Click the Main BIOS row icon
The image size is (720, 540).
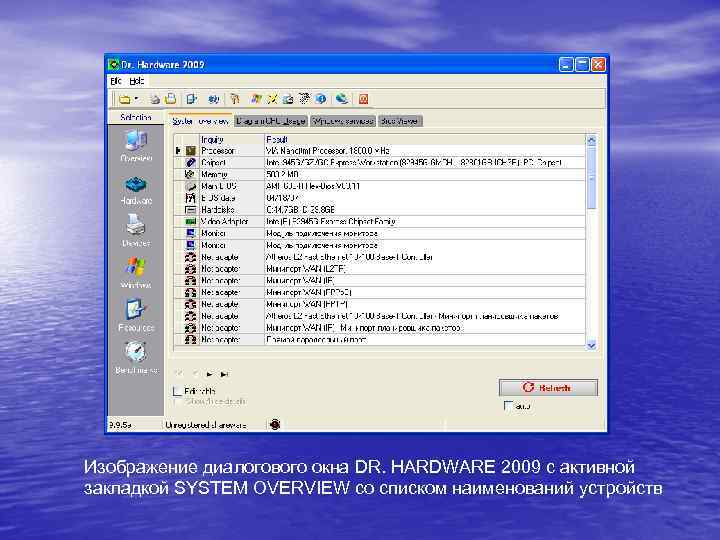(x=191, y=186)
